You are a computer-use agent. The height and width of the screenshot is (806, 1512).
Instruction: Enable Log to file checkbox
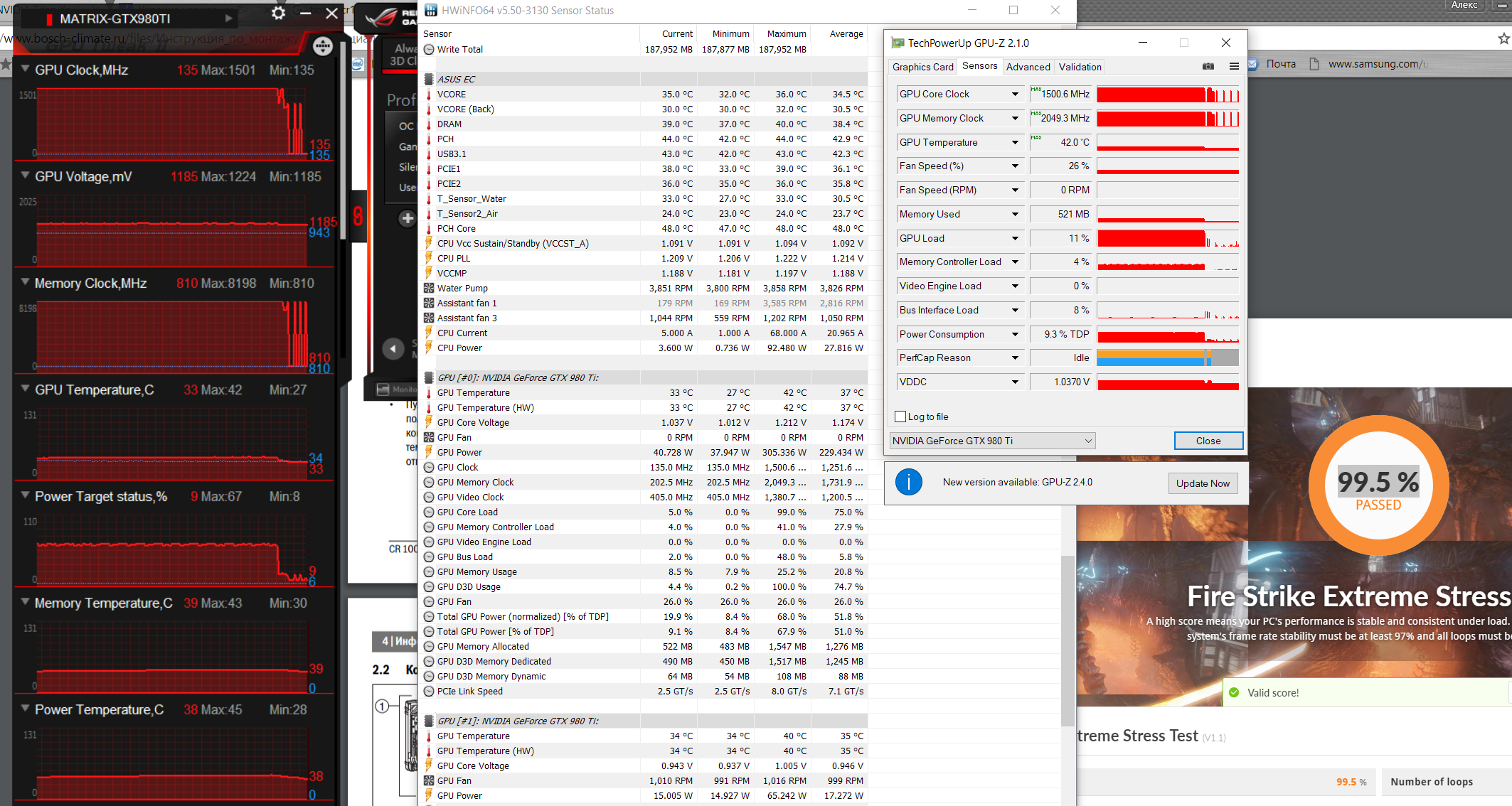pos(900,417)
